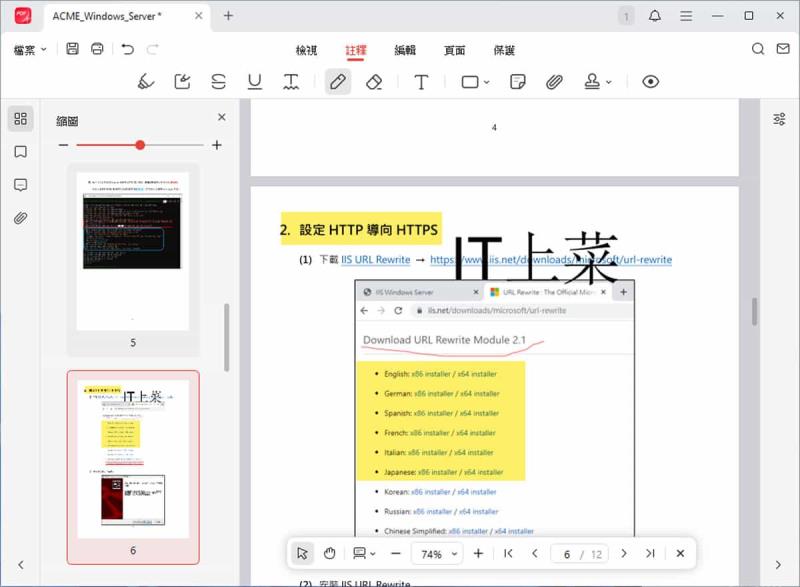Viewport: 800px width, 587px height.
Task: Adjust the thumbnail size slider
Action: pos(140,144)
